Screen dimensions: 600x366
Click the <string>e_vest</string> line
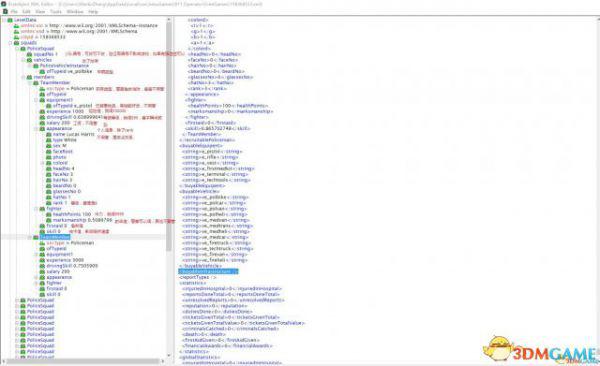pyautogui.click(x=210, y=163)
